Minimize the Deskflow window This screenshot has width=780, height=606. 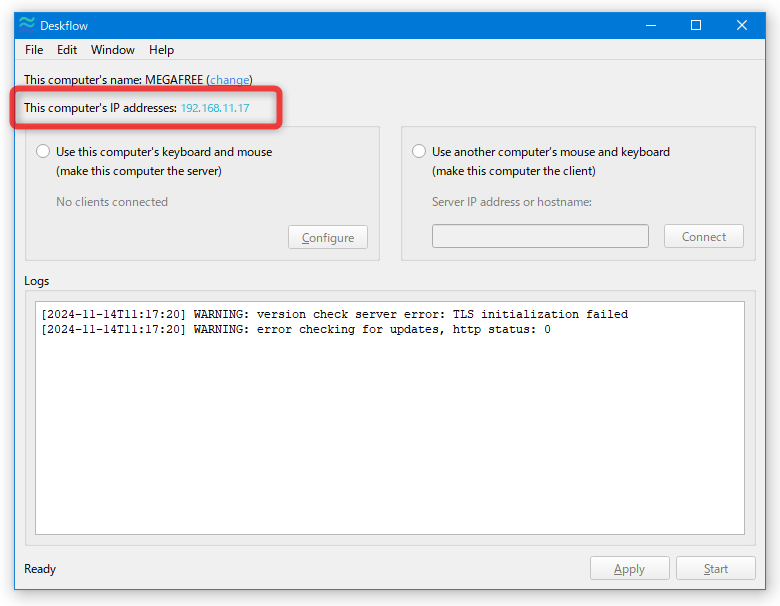pos(651,25)
